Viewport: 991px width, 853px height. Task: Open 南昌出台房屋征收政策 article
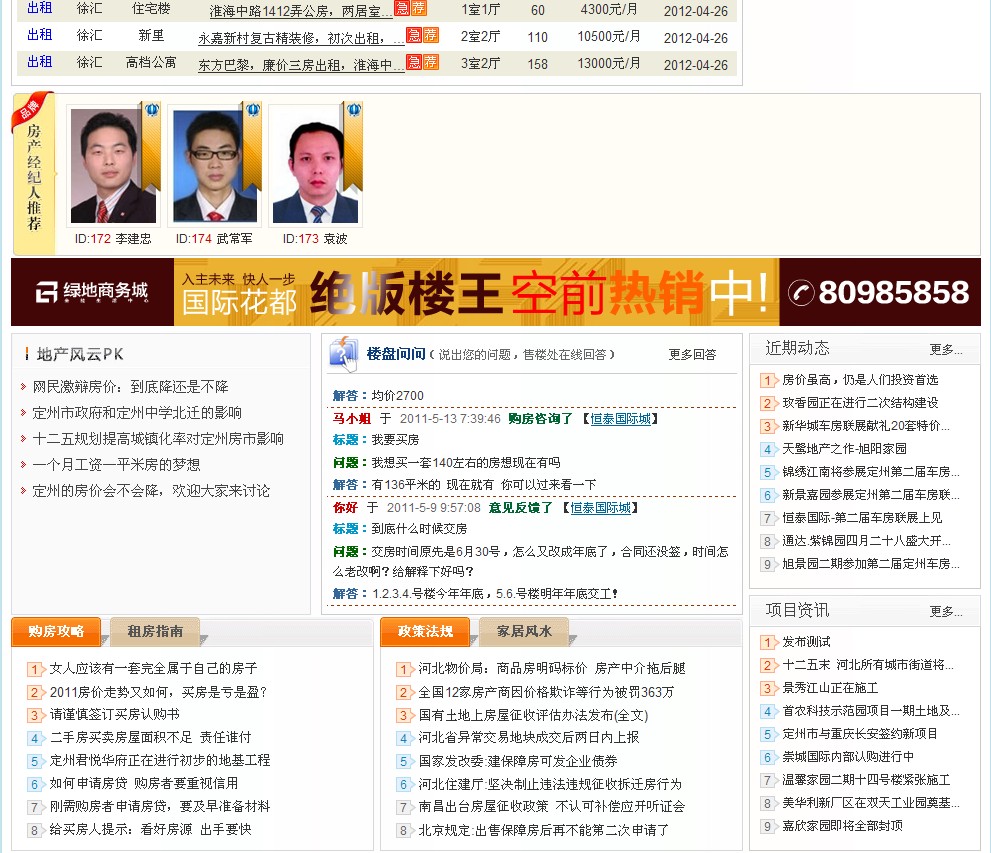click(551, 806)
